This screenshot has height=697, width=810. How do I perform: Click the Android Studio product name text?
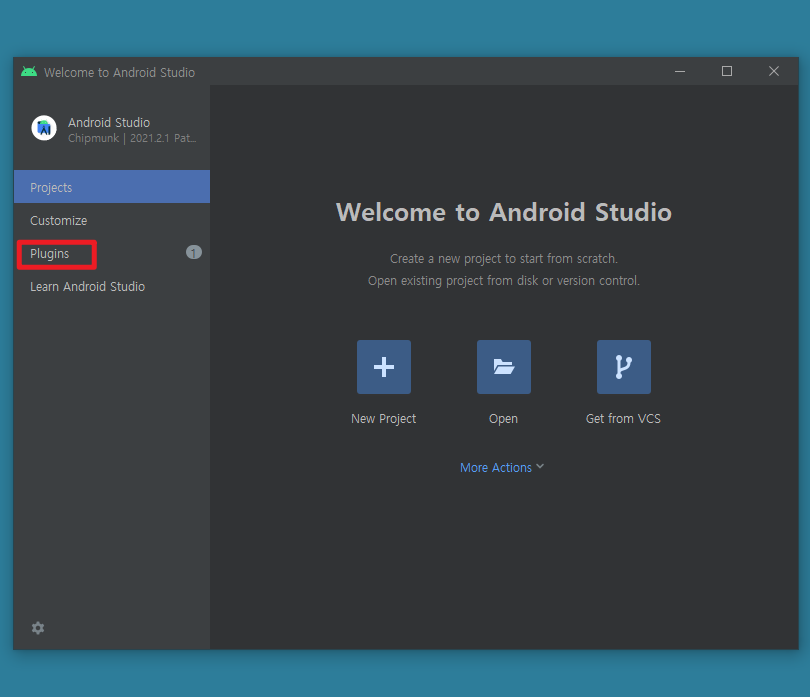coord(109,122)
